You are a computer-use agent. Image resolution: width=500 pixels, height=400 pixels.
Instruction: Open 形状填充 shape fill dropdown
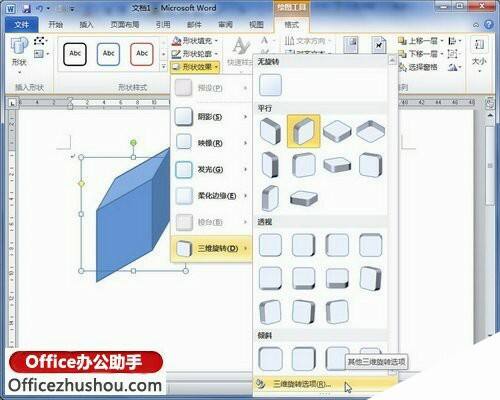pos(195,41)
